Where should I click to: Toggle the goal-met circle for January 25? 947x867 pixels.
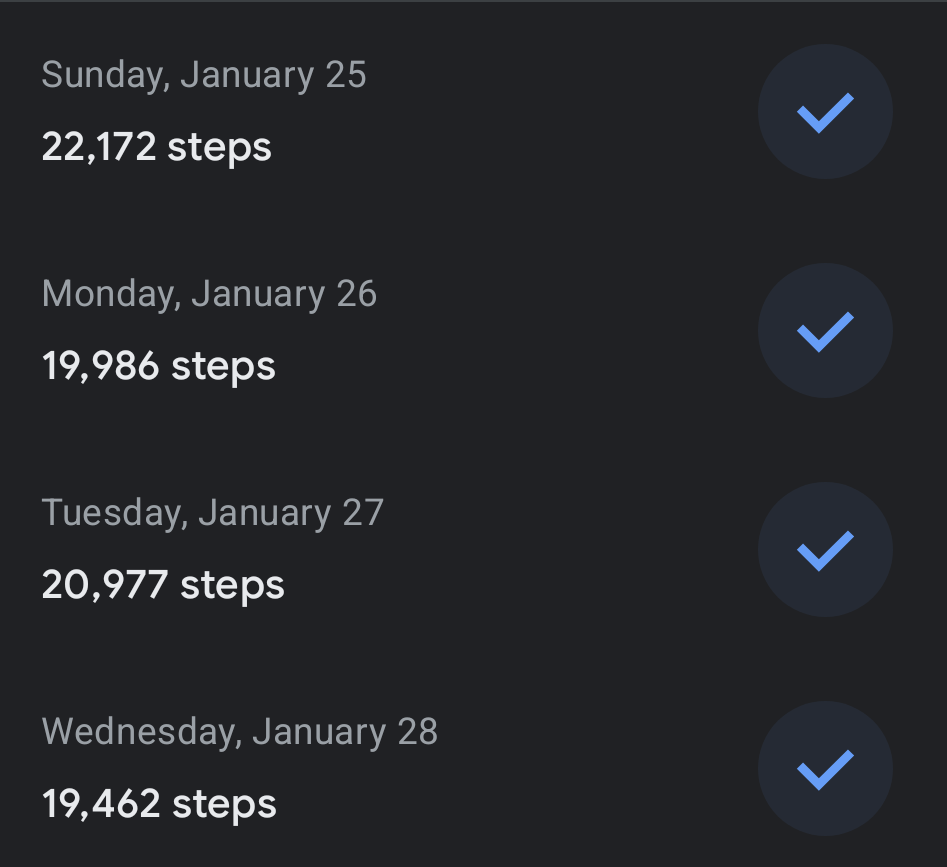pos(825,112)
